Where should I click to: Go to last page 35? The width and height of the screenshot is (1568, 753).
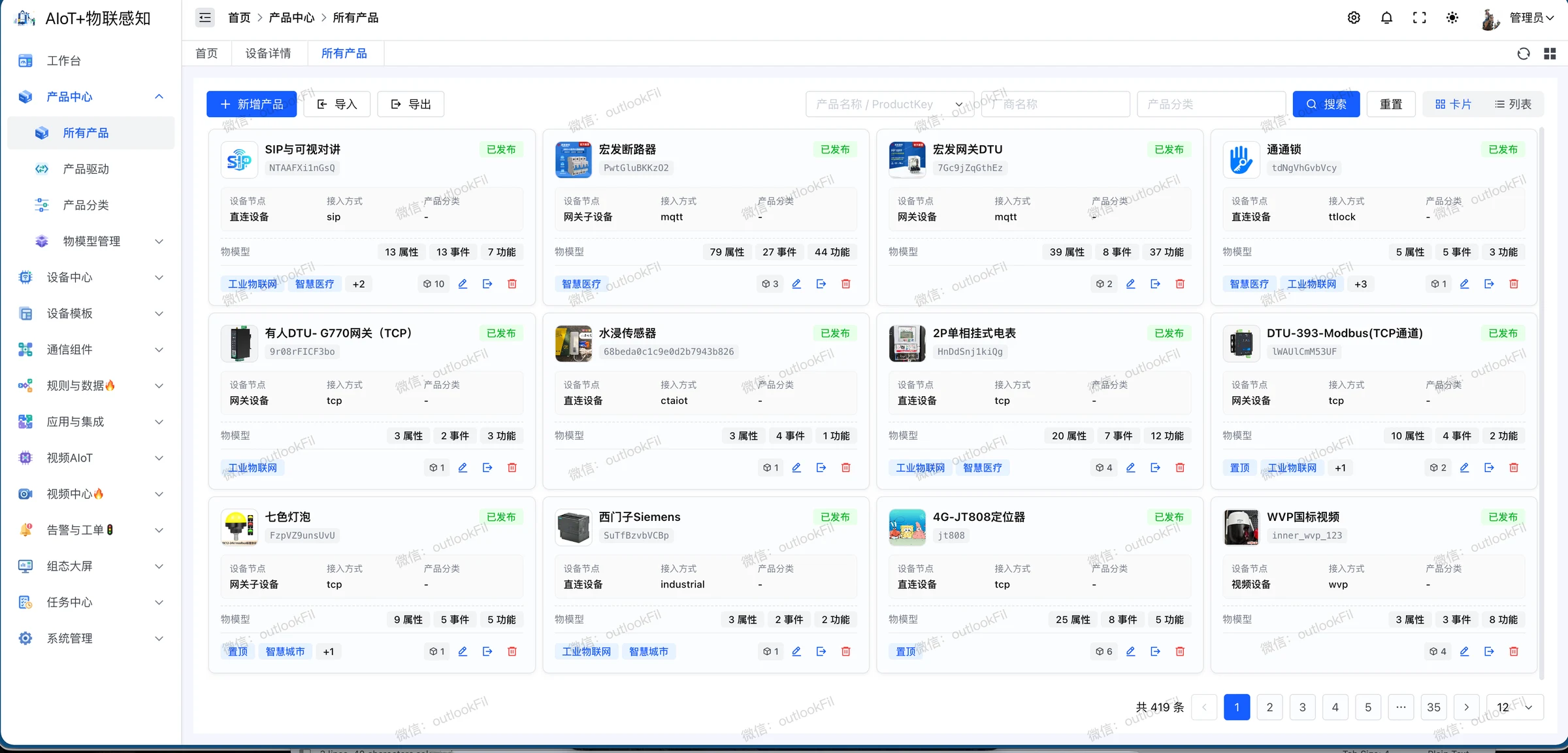1433,707
